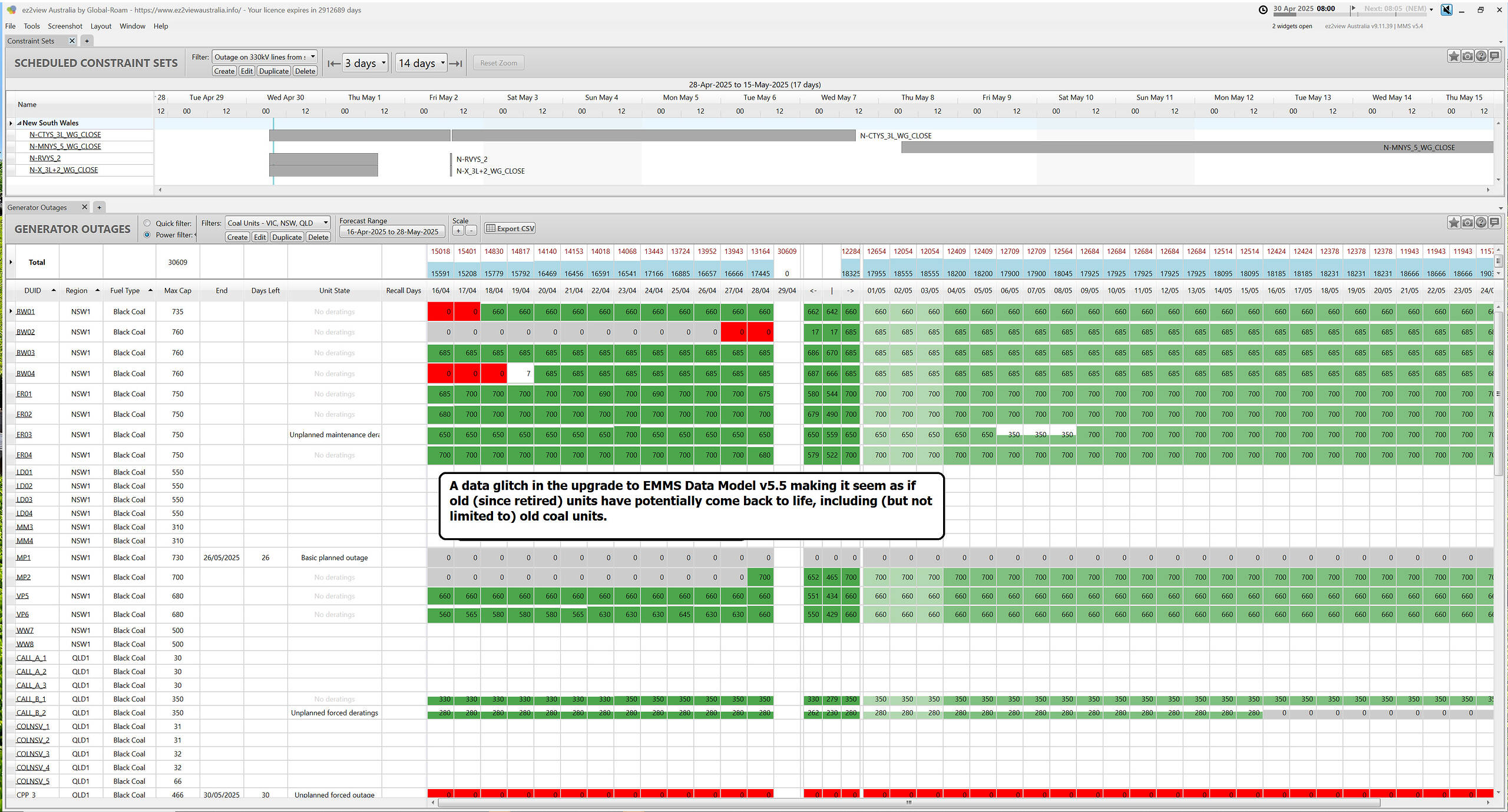Viewport: 1508px width, 812px height.
Task: Favourite the Generator Outages widget with star icon
Action: tap(1454, 222)
